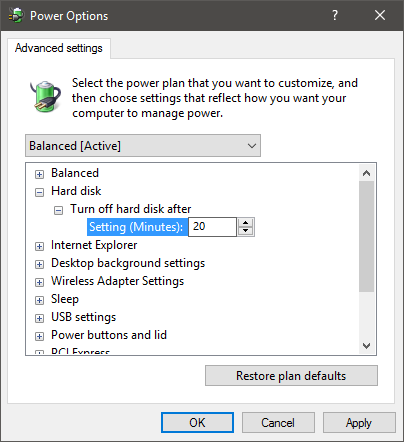
Task: Expand the Sleep settings node
Action: tap(39, 300)
